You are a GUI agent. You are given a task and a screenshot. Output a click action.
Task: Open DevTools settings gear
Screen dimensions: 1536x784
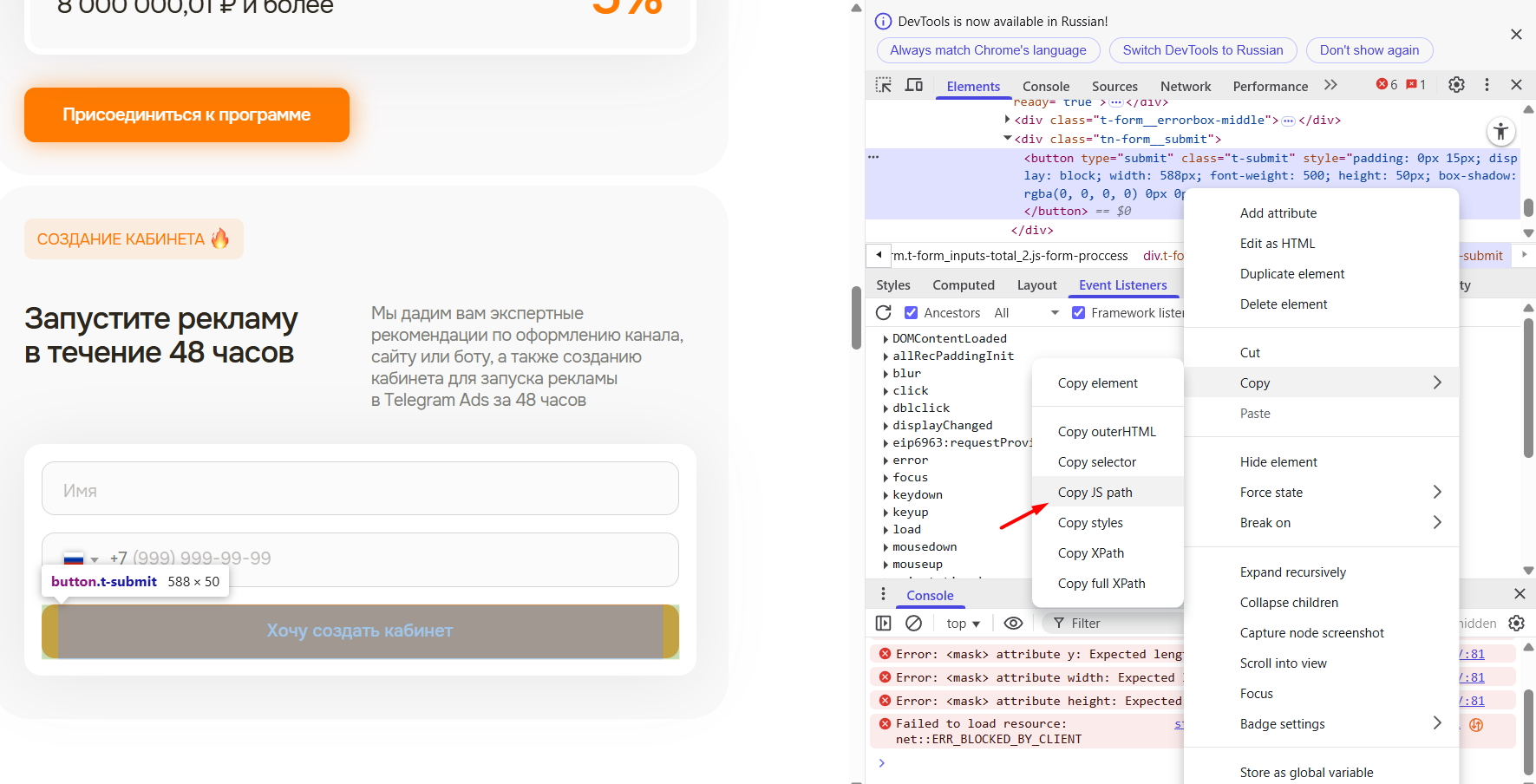coord(1456,85)
